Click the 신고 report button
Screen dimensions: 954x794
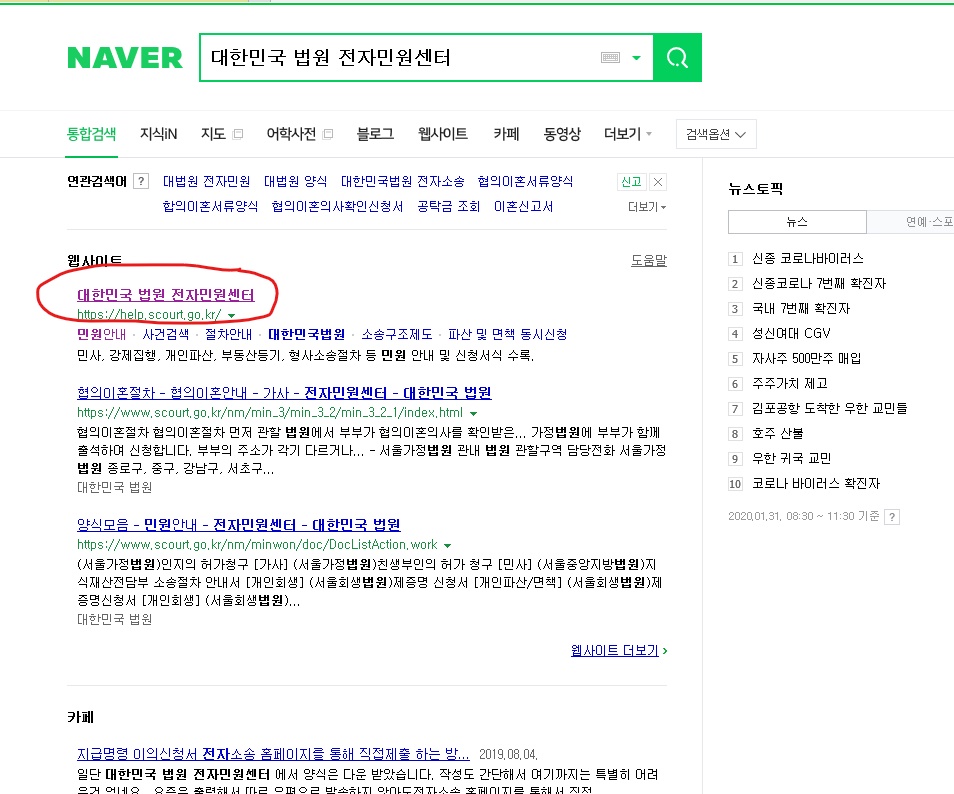(x=631, y=181)
